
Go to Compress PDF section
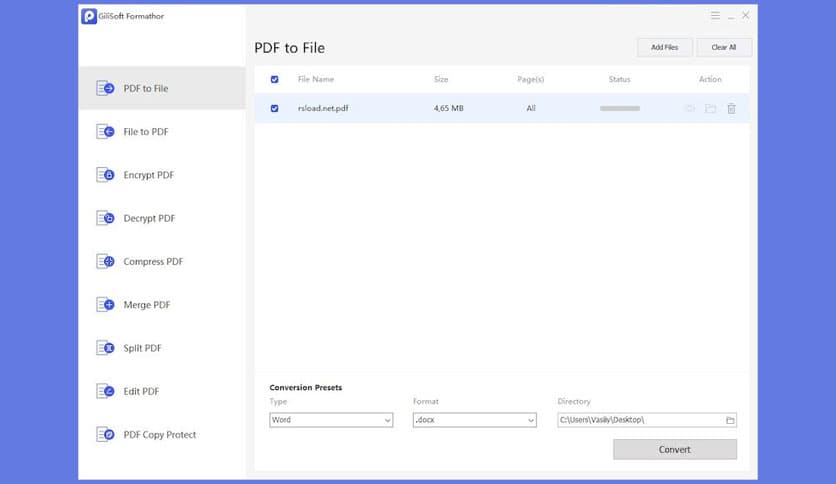click(x=162, y=261)
